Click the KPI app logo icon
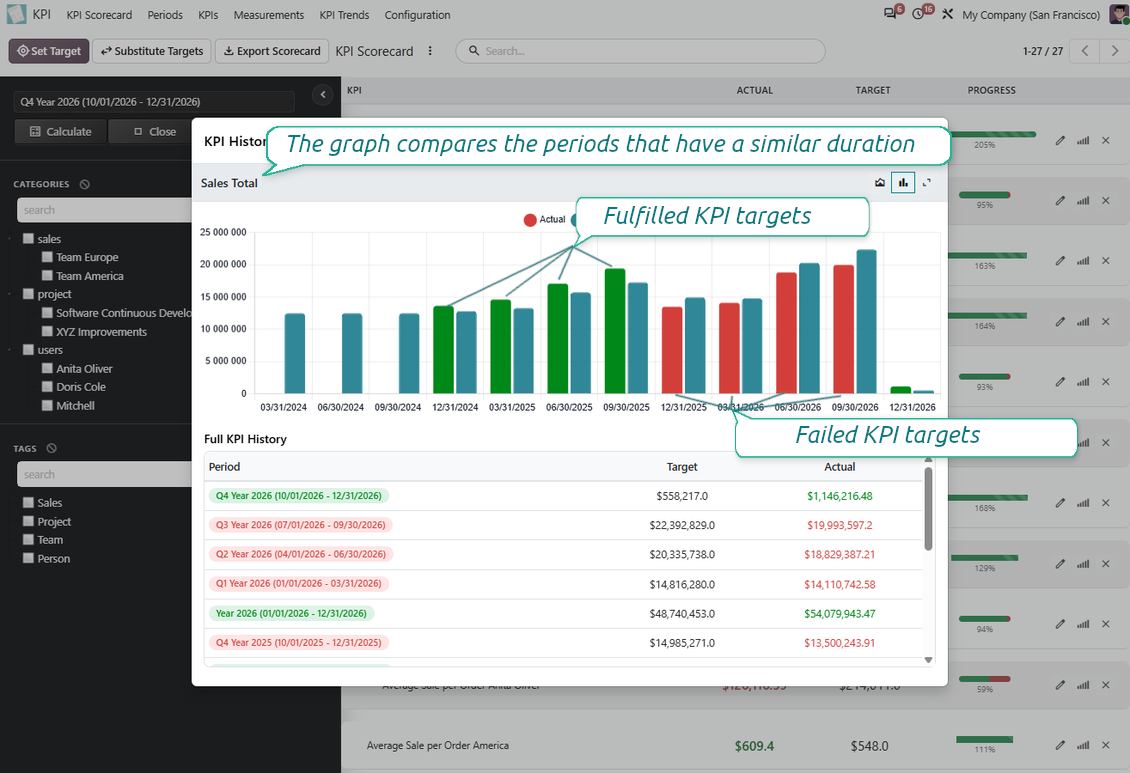This screenshot has height=773, width=1130. coord(16,14)
